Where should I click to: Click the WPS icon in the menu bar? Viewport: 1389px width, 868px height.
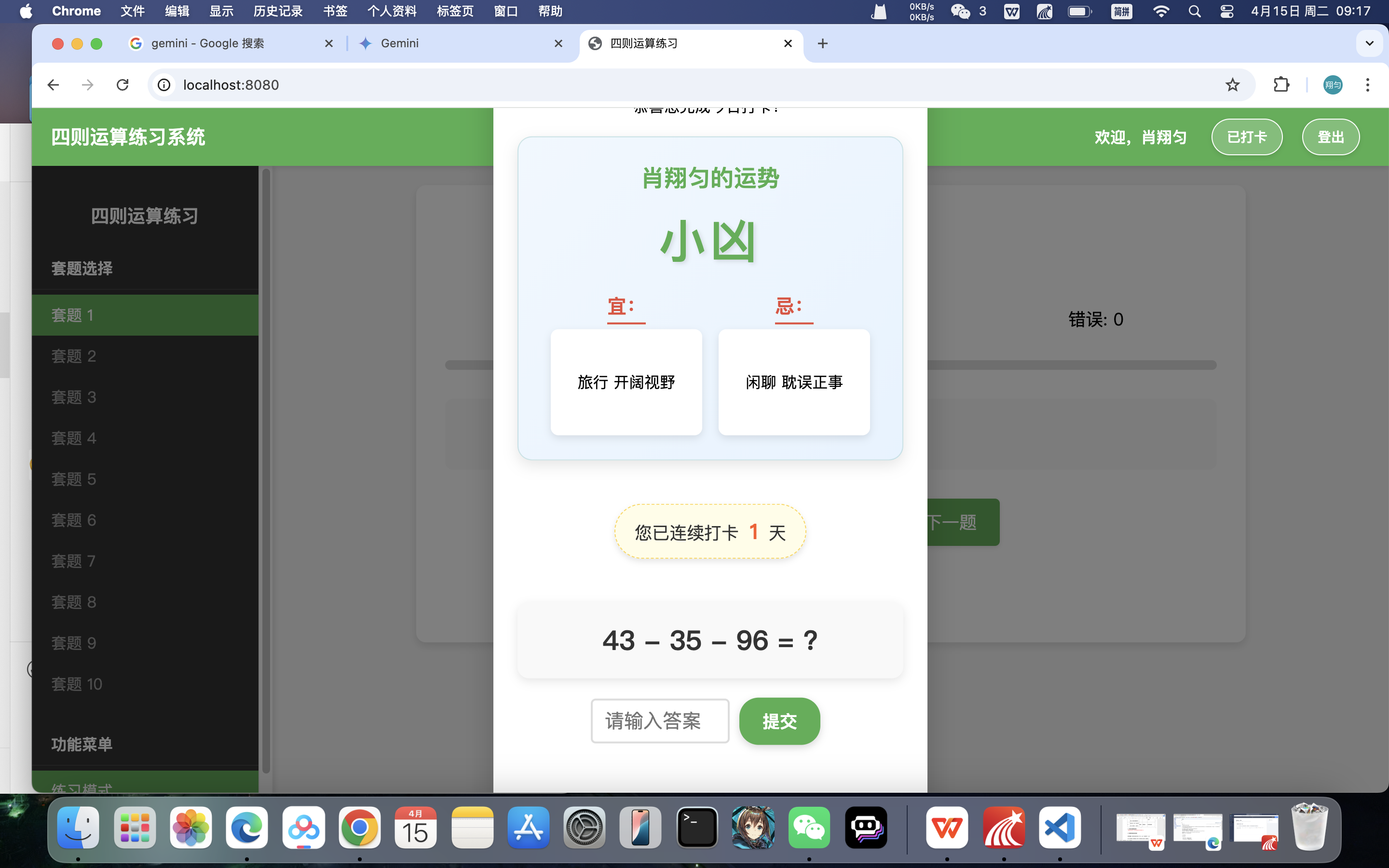pyautogui.click(x=1011, y=11)
